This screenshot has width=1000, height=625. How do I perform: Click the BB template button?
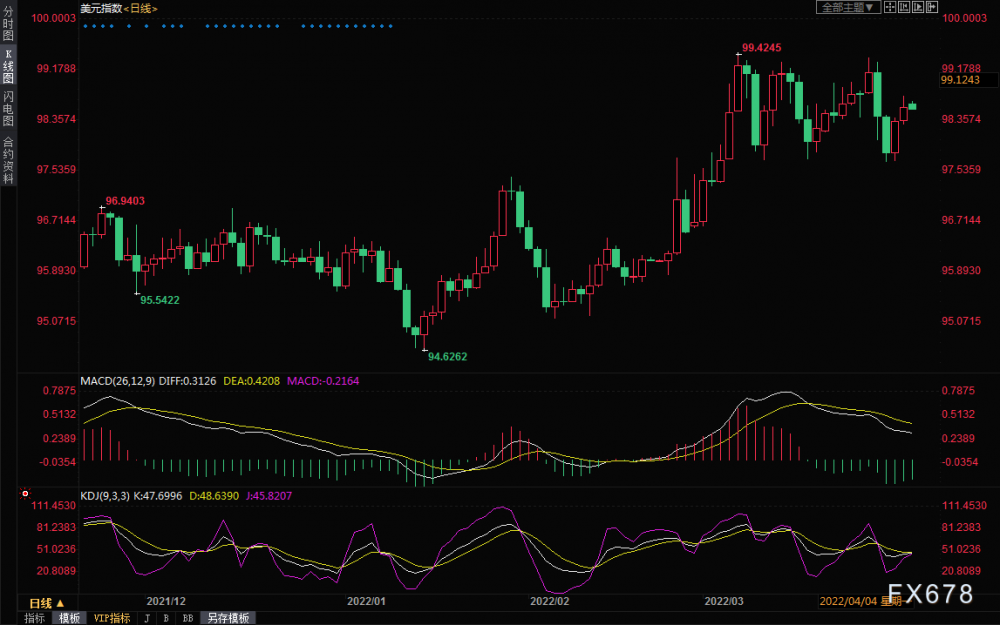pyautogui.click(x=188, y=618)
